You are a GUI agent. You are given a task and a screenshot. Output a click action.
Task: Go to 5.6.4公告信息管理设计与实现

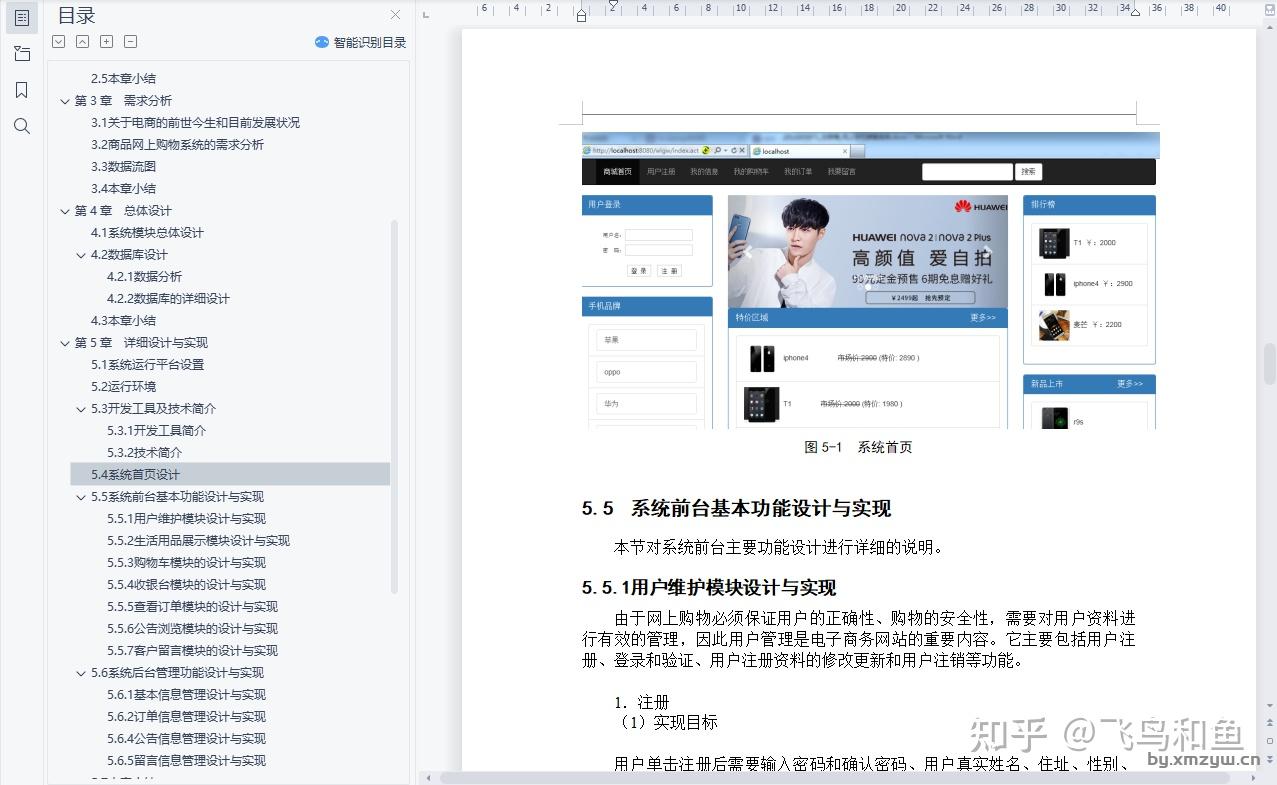(186, 738)
